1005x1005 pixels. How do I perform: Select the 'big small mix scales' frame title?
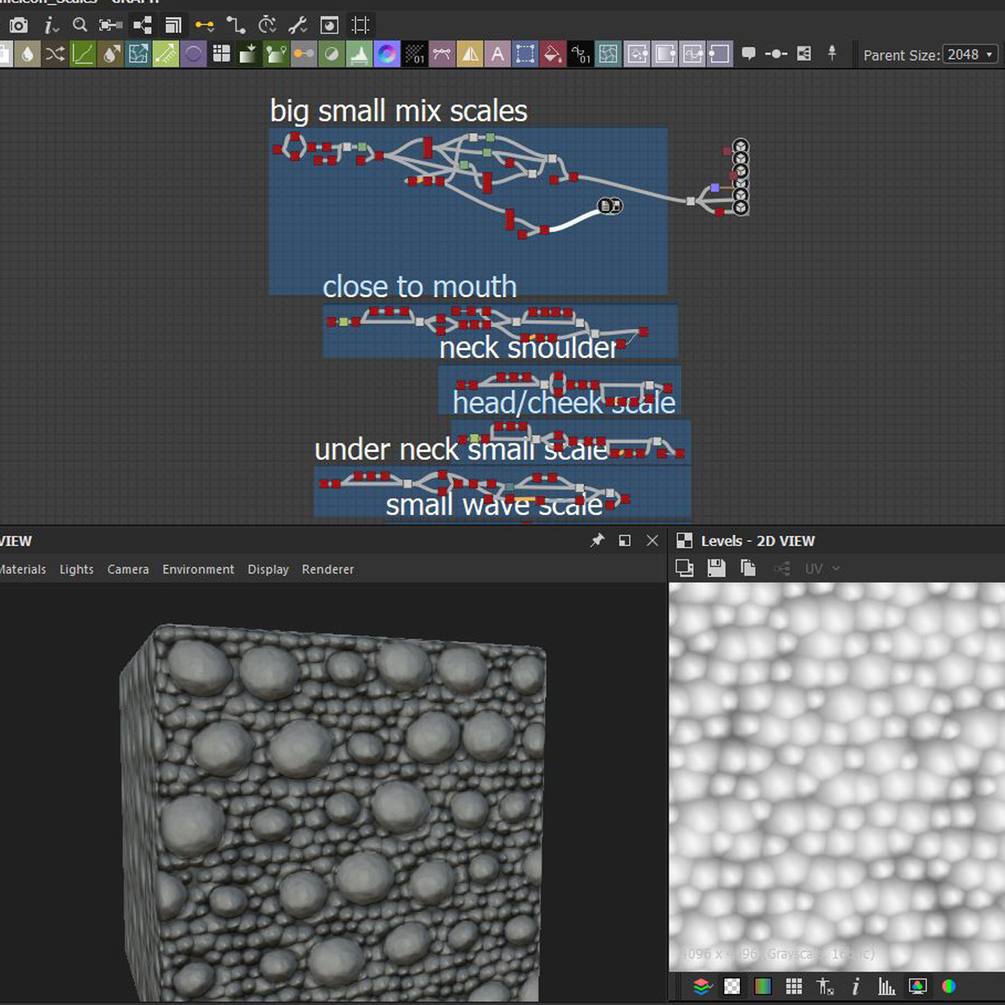pos(399,111)
